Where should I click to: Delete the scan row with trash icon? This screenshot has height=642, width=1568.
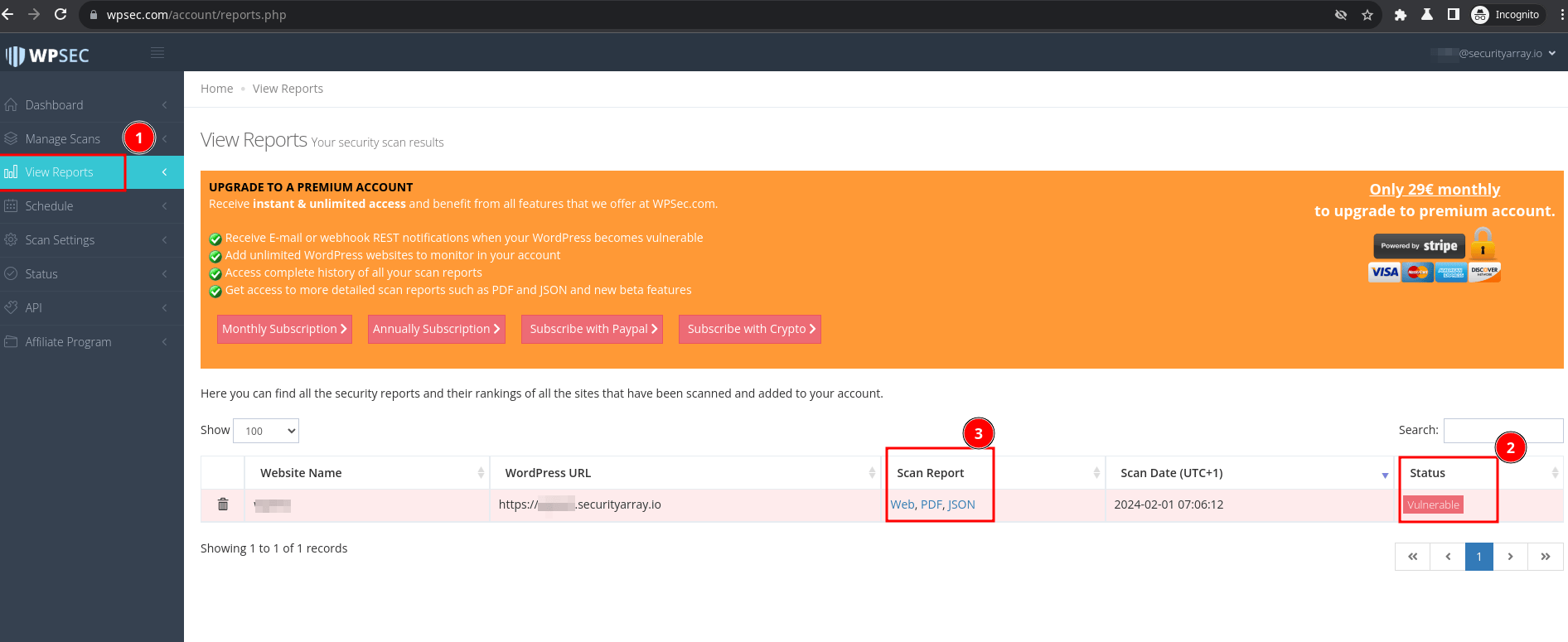(223, 504)
